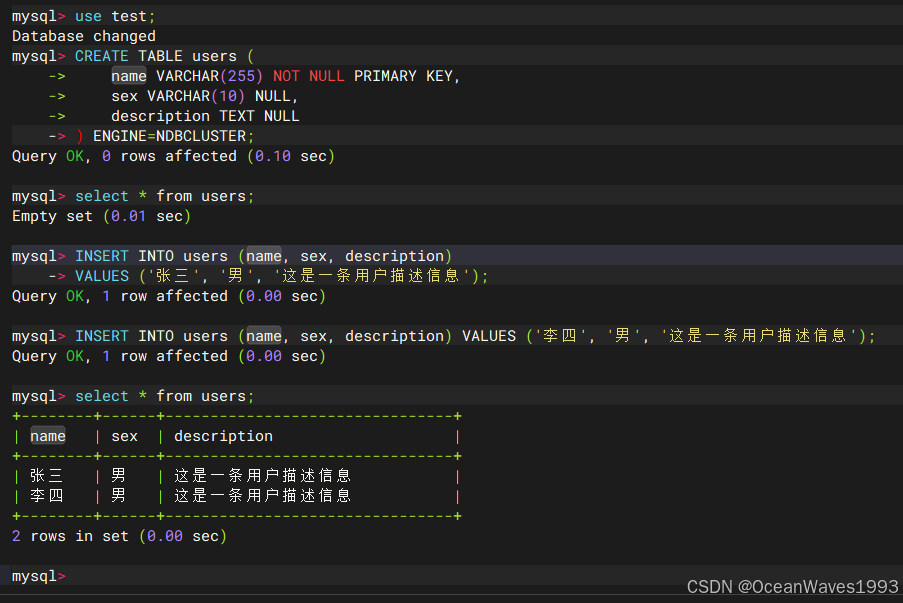Click the 'ENGINE=NDBCLUSTER;' text
The image size is (903, 603).
tap(173, 136)
